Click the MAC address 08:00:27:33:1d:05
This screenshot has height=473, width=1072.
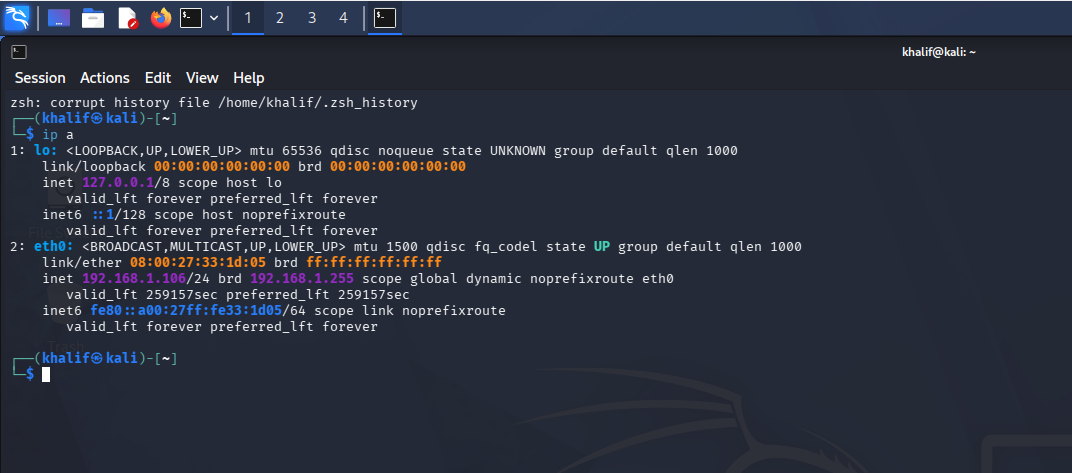(x=198, y=262)
